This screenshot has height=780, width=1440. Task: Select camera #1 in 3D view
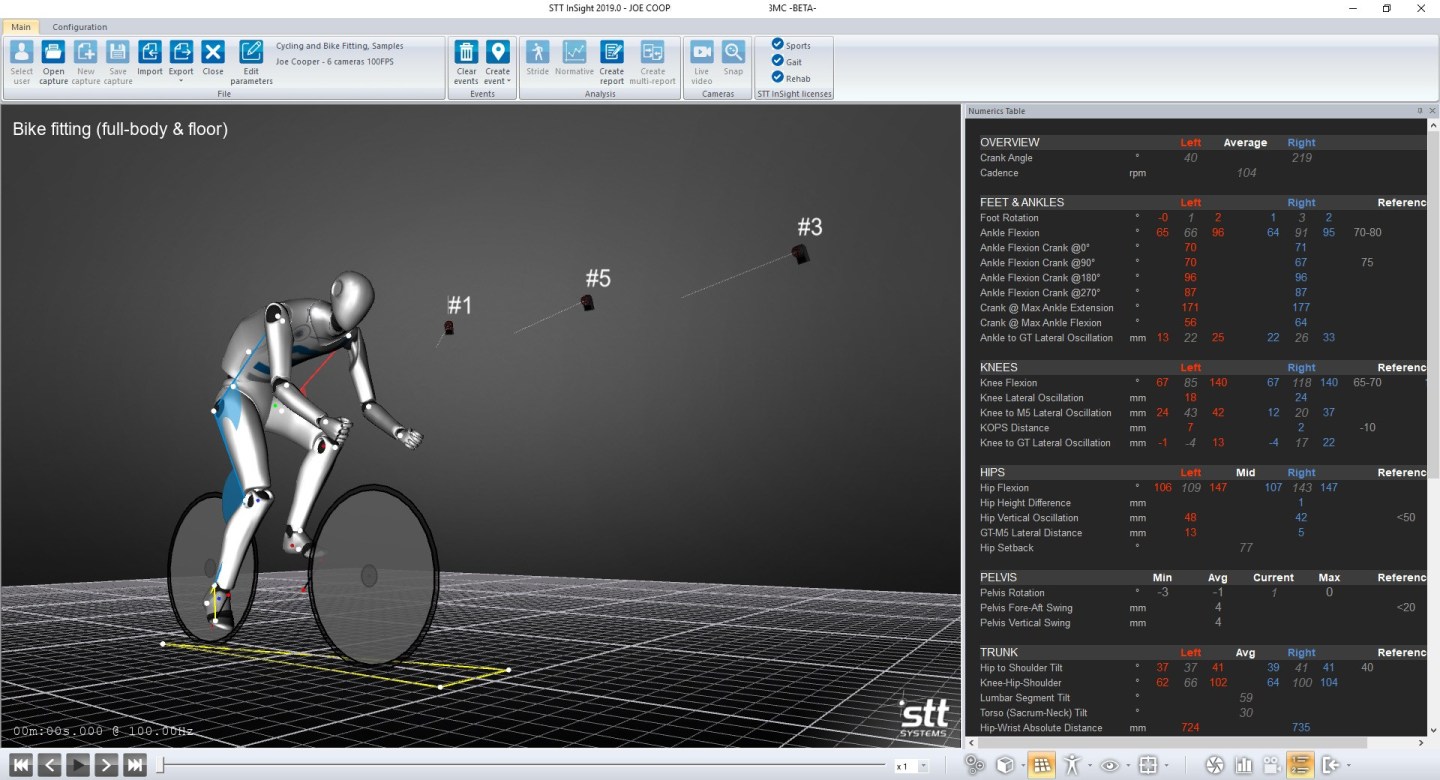point(449,327)
